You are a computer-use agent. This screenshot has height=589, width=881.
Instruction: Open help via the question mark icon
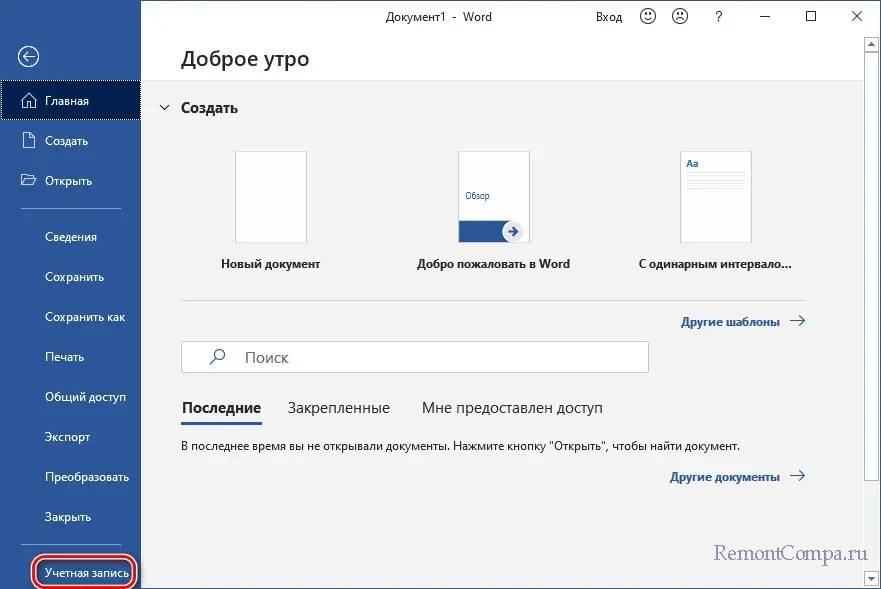(x=718, y=17)
